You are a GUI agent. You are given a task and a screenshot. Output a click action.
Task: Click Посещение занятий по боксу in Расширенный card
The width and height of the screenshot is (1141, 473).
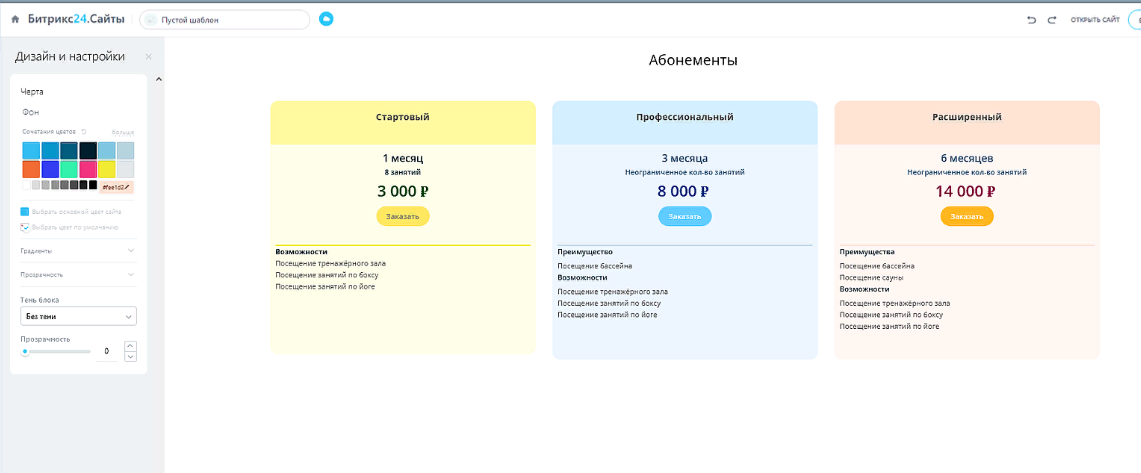click(891, 315)
